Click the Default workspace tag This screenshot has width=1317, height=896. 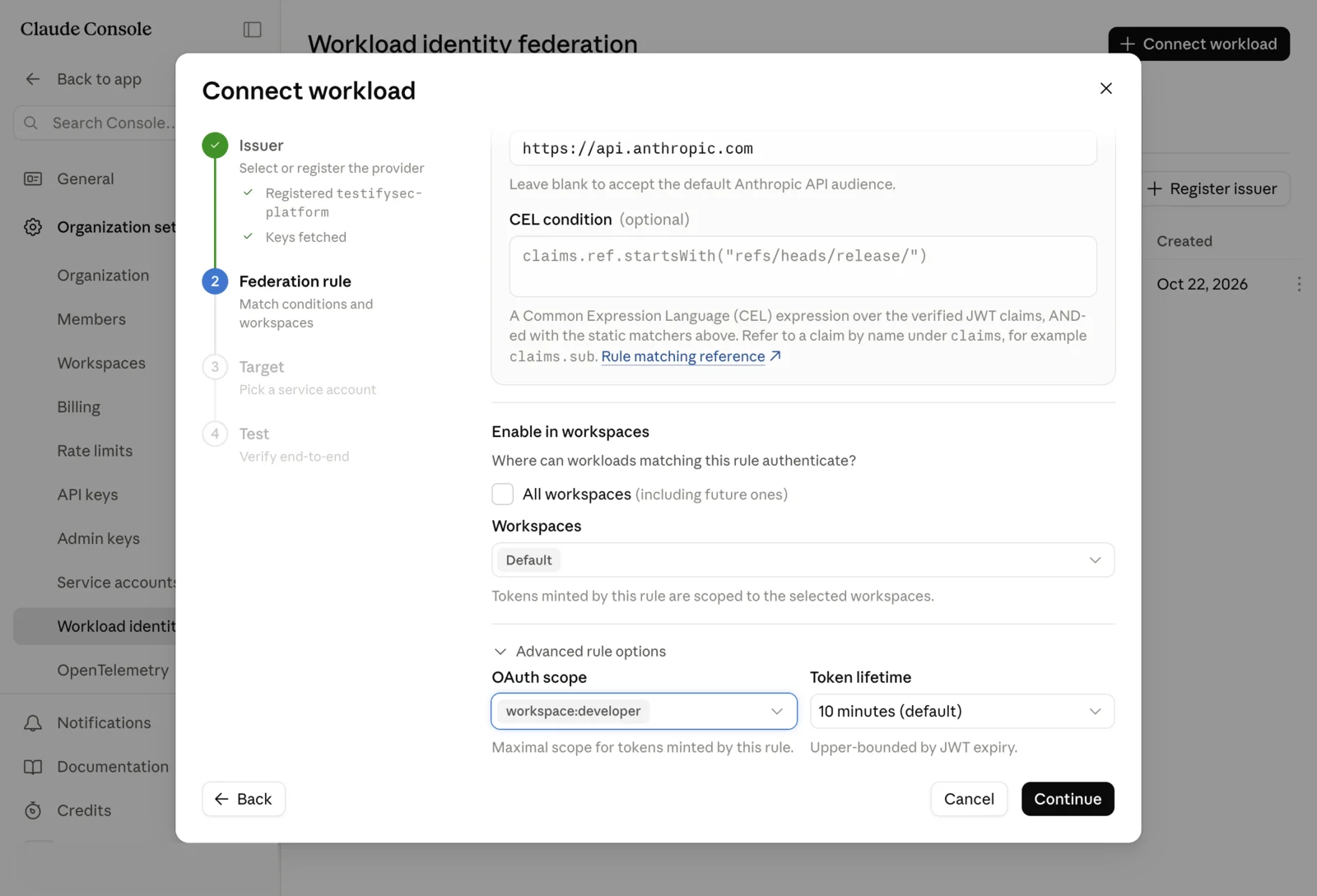pos(528,560)
